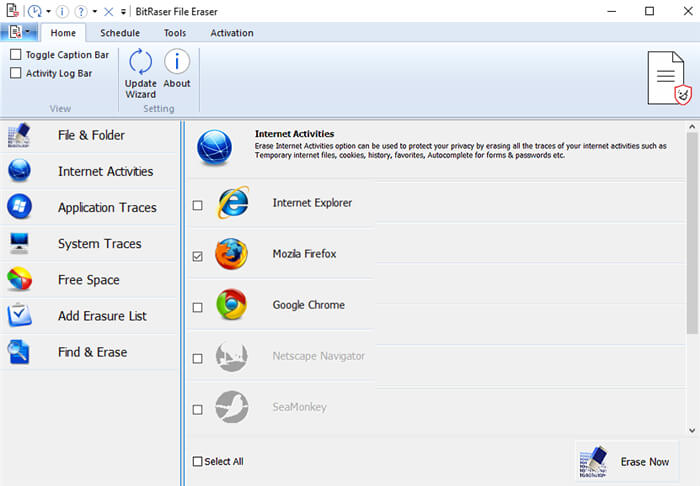Choose Free Space label in sidebar
Viewport: 700px width, 486px height.
tap(89, 280)
